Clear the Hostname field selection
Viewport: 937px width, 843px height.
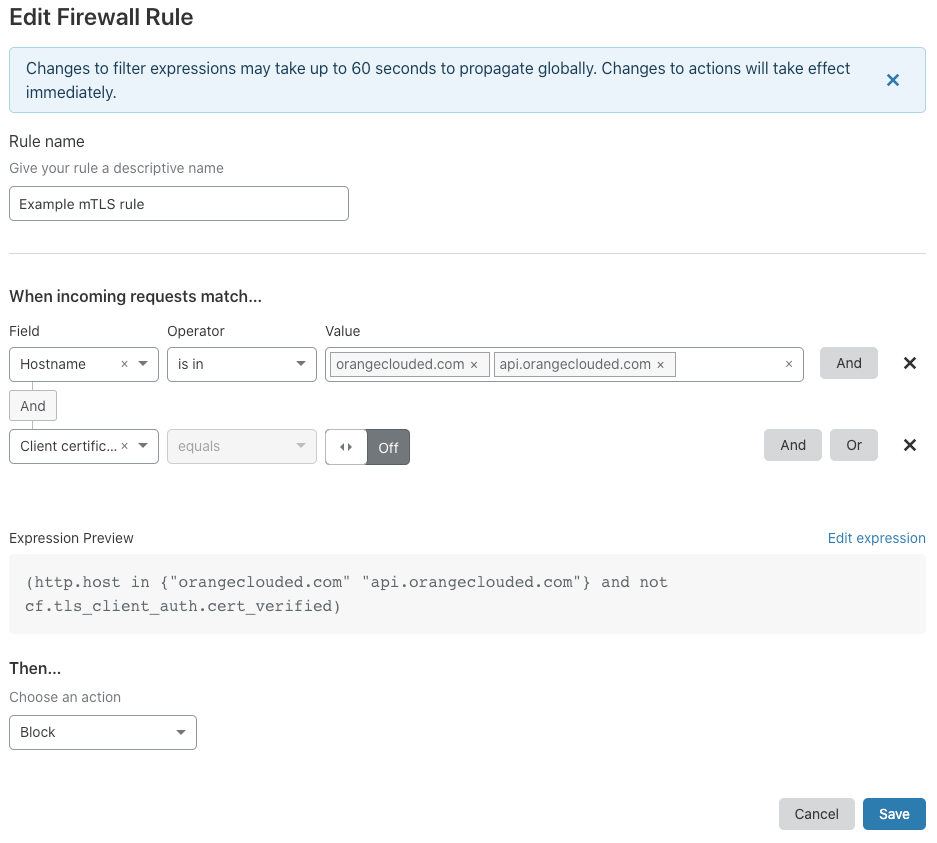click(x=123, y=364)
